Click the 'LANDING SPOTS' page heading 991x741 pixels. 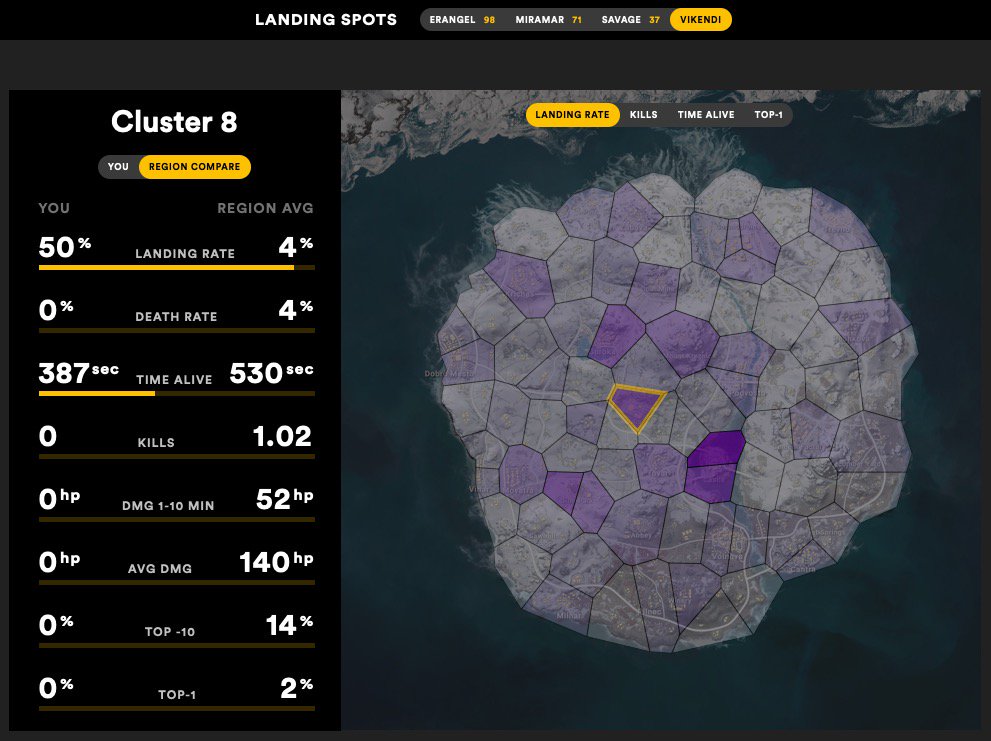[326, 20]
